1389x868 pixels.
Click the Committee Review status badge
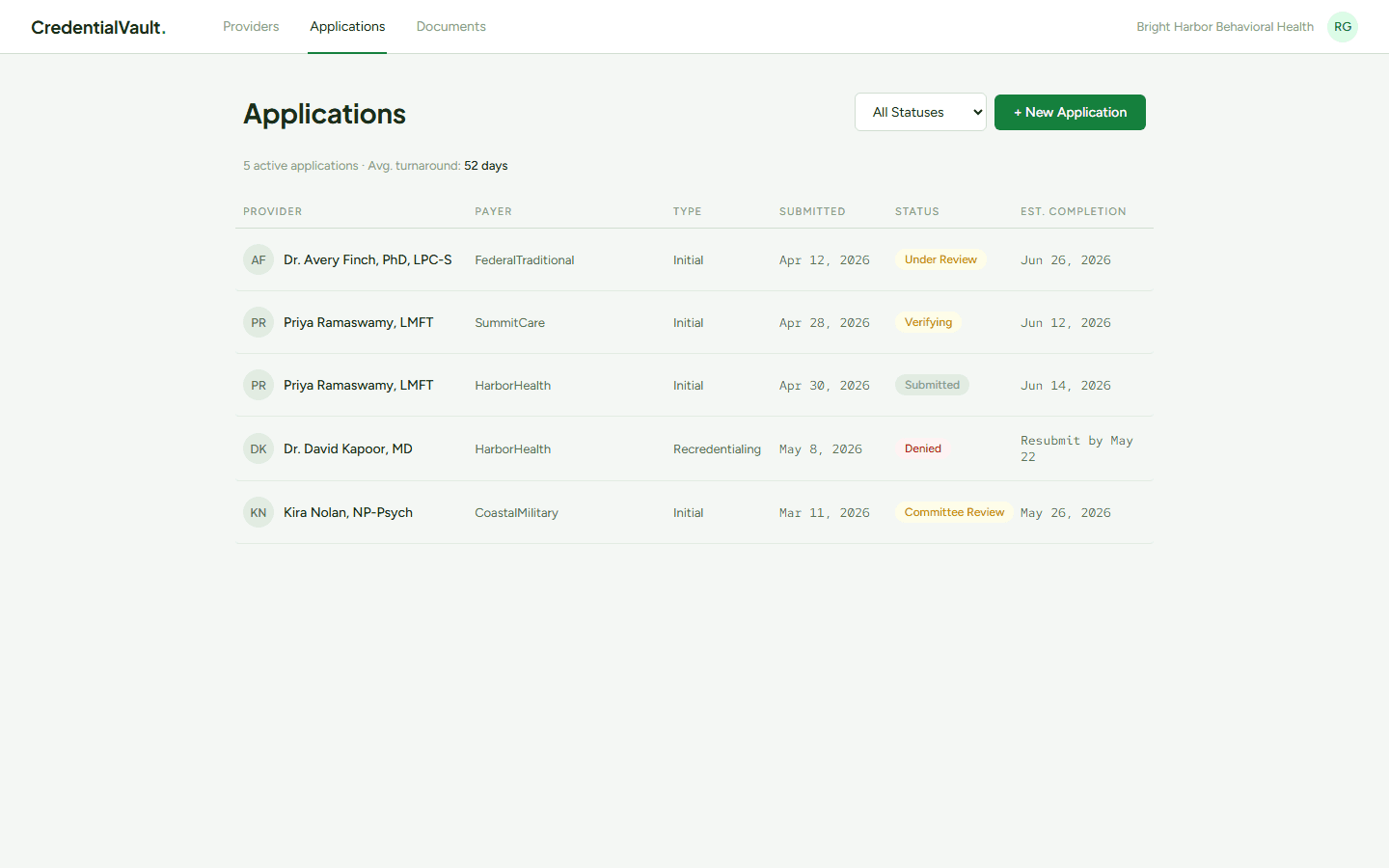[954, 512]
